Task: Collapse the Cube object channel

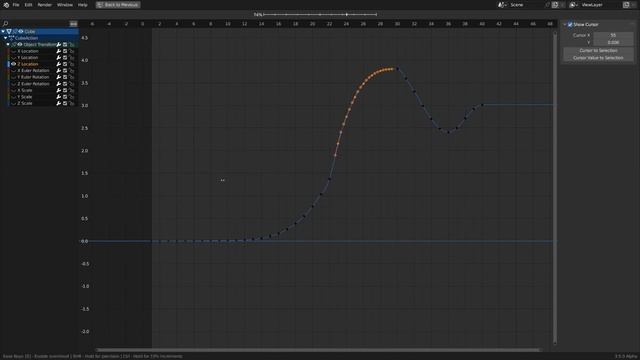Action: 3,31
